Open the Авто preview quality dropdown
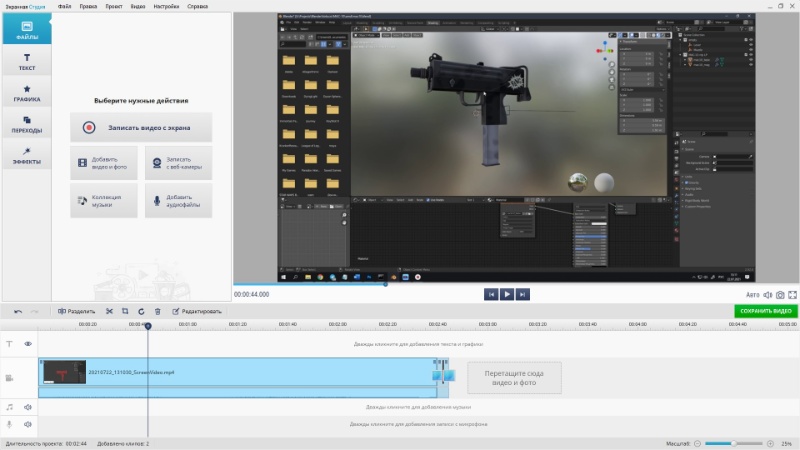 753,295
